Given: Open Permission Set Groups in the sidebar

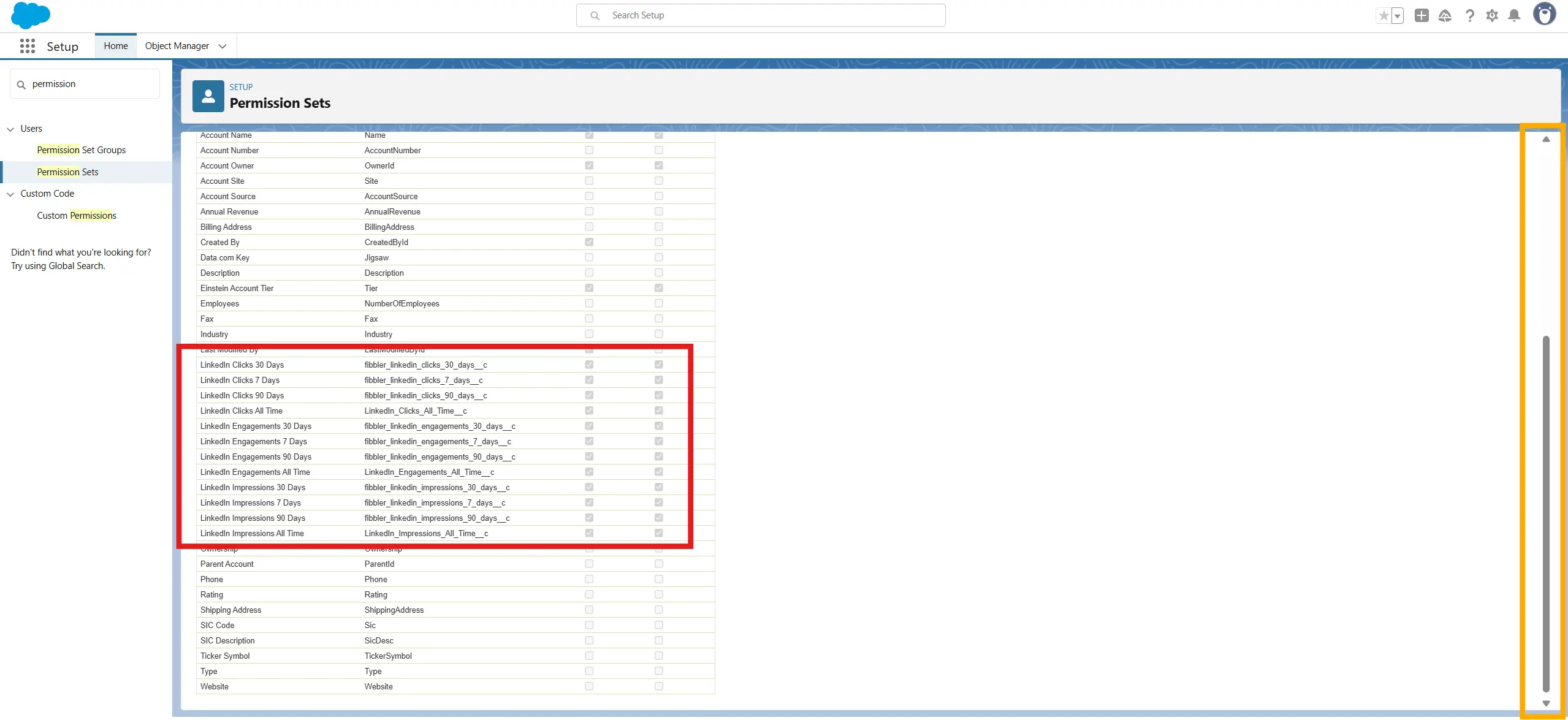Looking at the screenshot, I should pos(81,150).
